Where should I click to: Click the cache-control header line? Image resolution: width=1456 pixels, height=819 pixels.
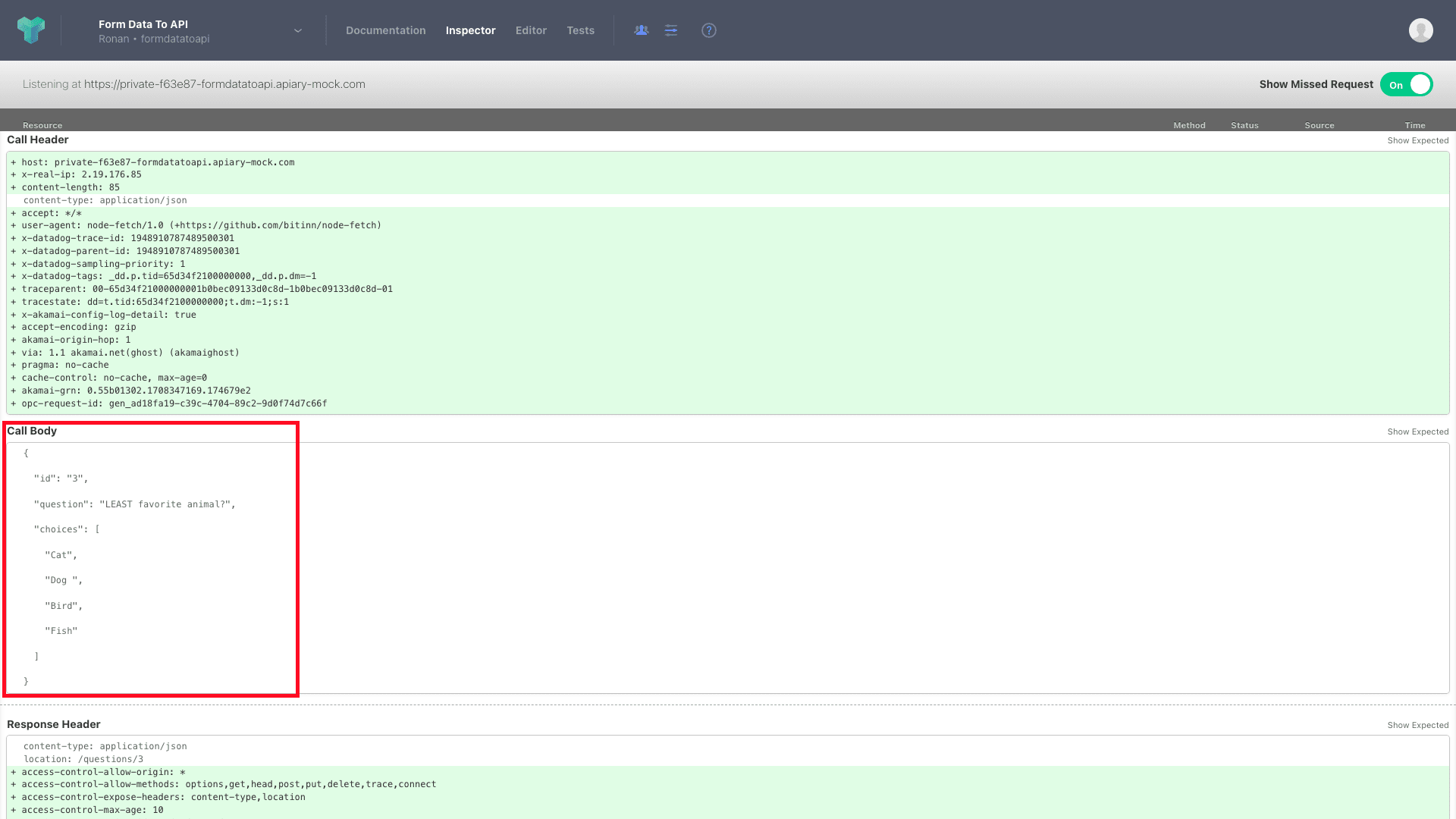[x=728, y=378]
